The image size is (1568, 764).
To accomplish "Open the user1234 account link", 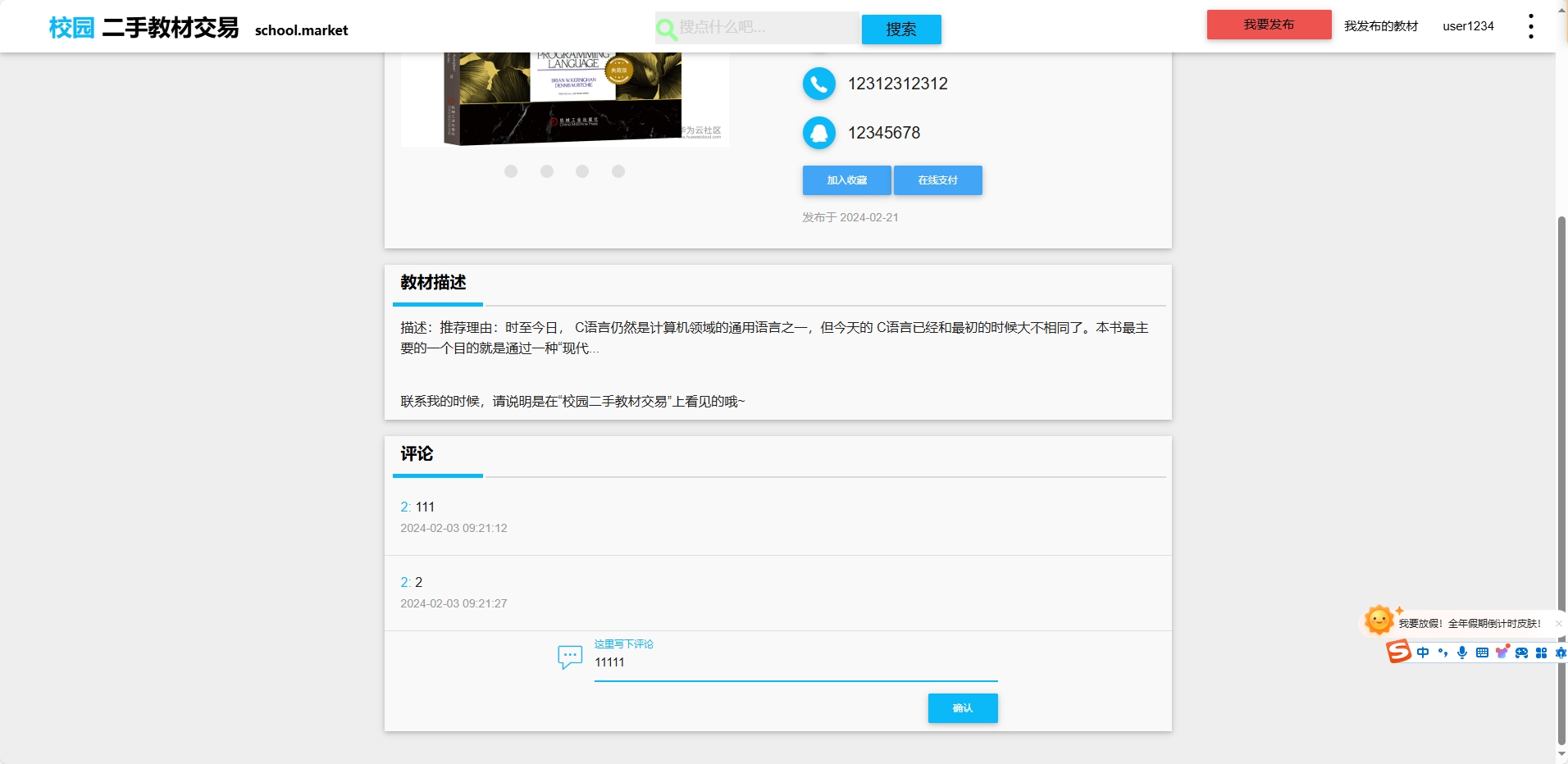I will point(1468,26).
